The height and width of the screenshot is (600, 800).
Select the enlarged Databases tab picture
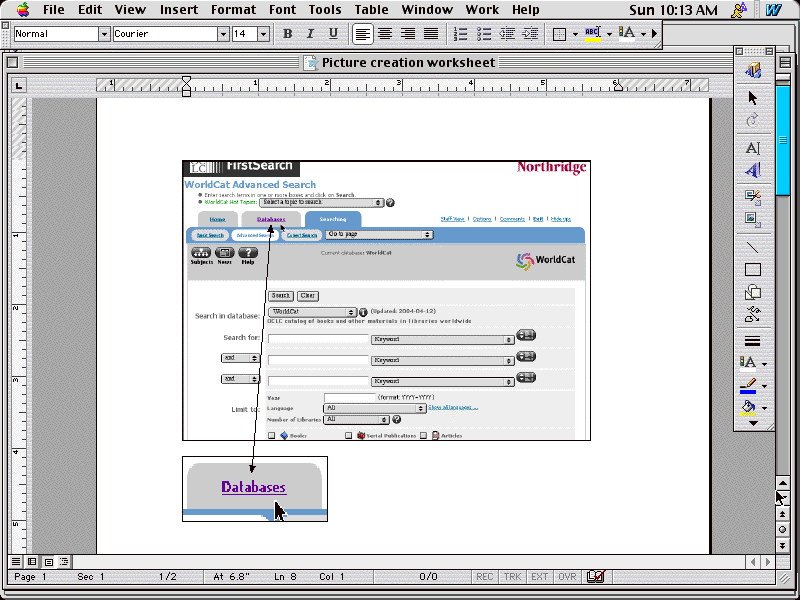pos(255,489)
